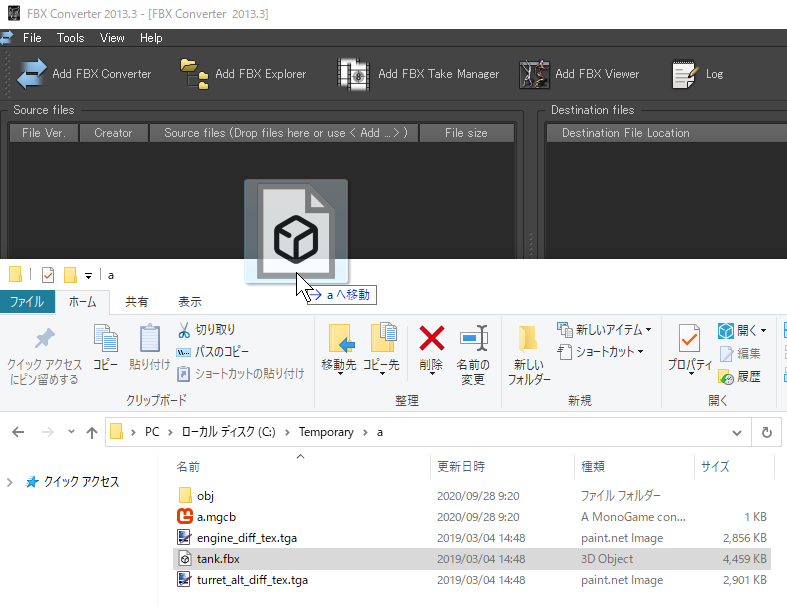The image size is (787, 607).
Task: Open the recent locations dropdown arrow
Action: click(x=71, y=432)
